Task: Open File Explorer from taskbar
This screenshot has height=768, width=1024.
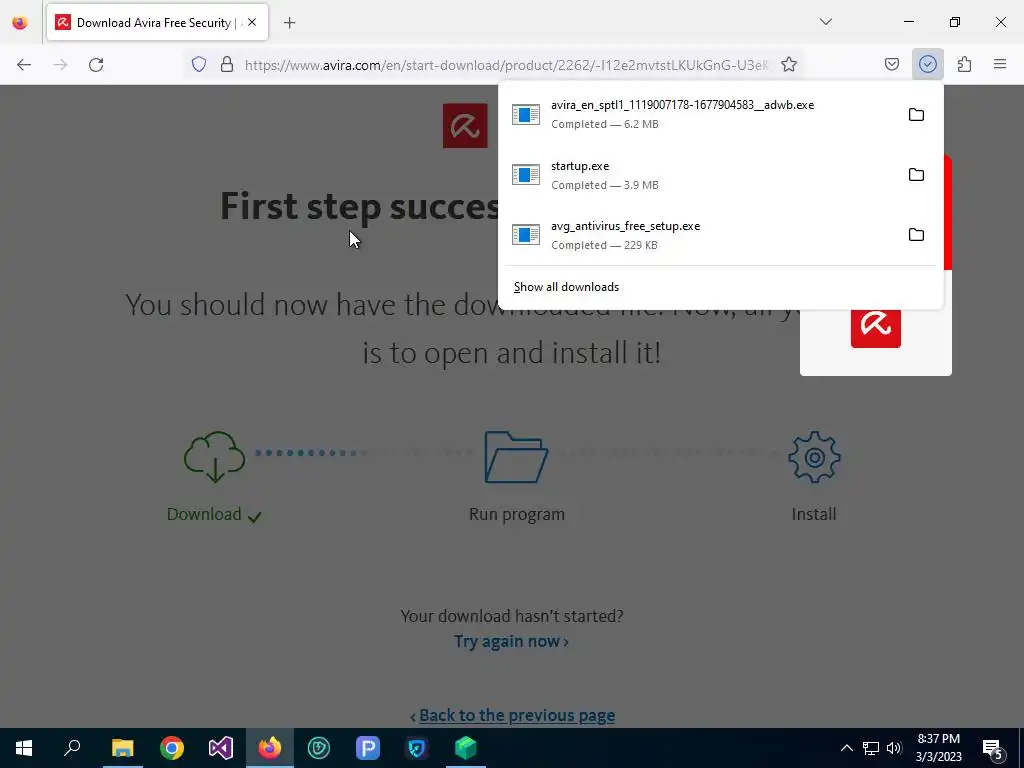Action: coord(122,748)
